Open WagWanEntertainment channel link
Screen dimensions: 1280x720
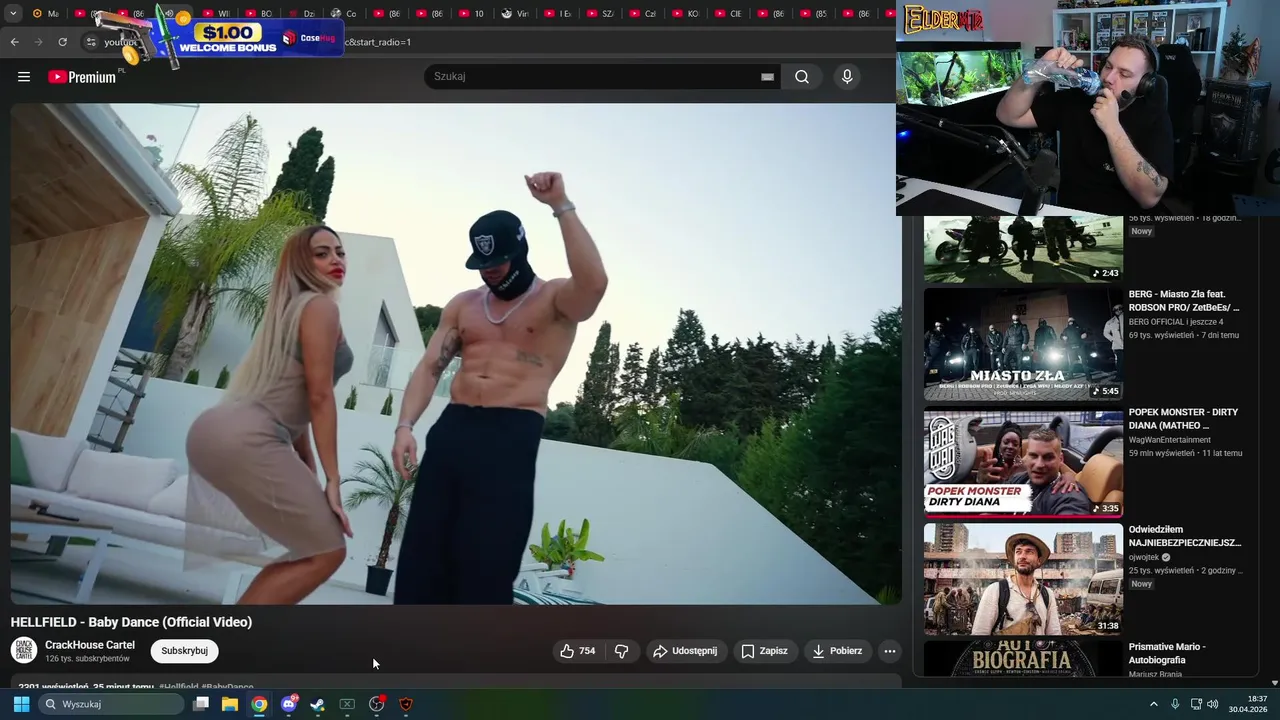click(x=1170, y=440)
